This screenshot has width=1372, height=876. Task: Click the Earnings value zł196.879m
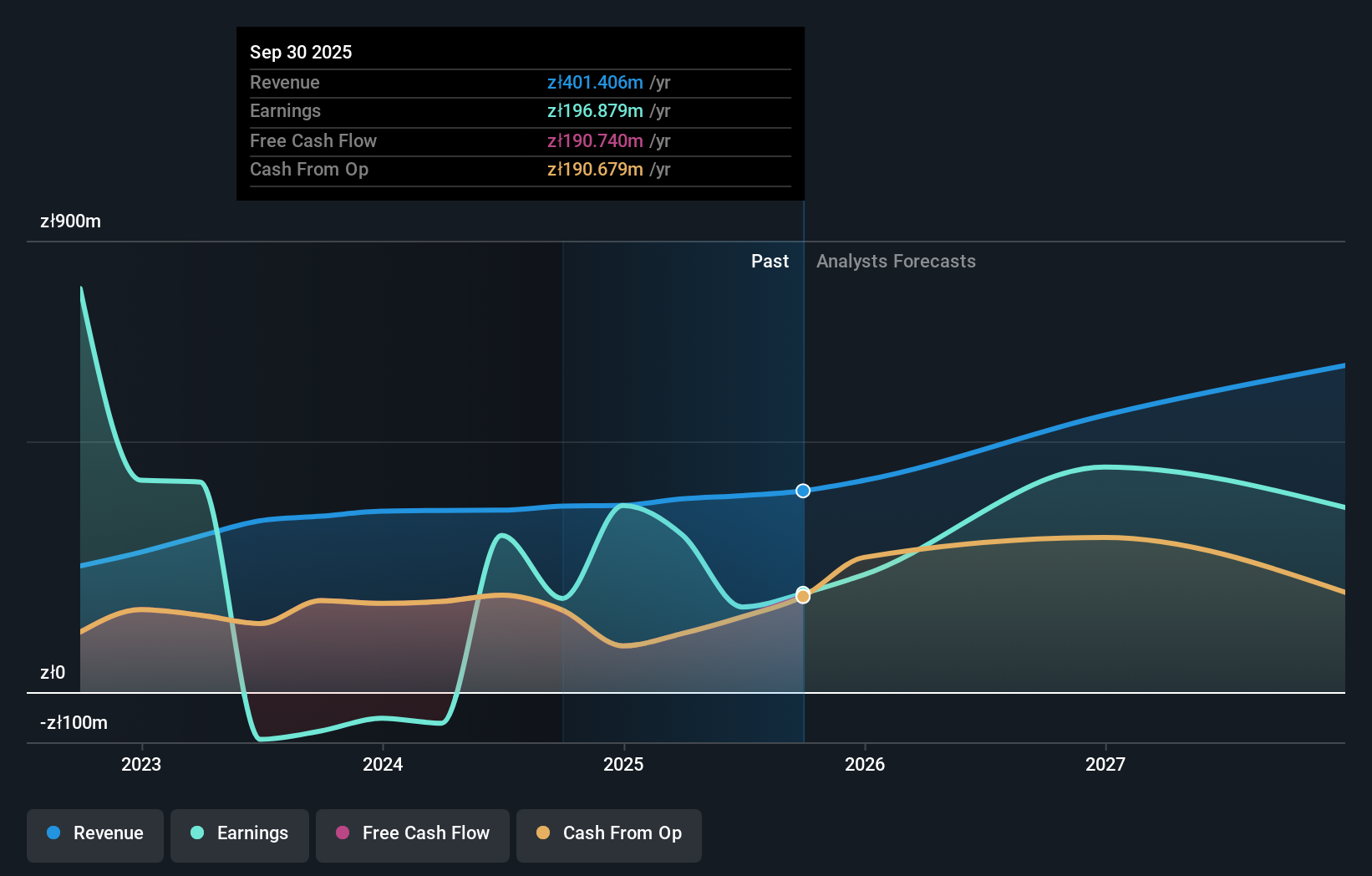tap(595, 110)
